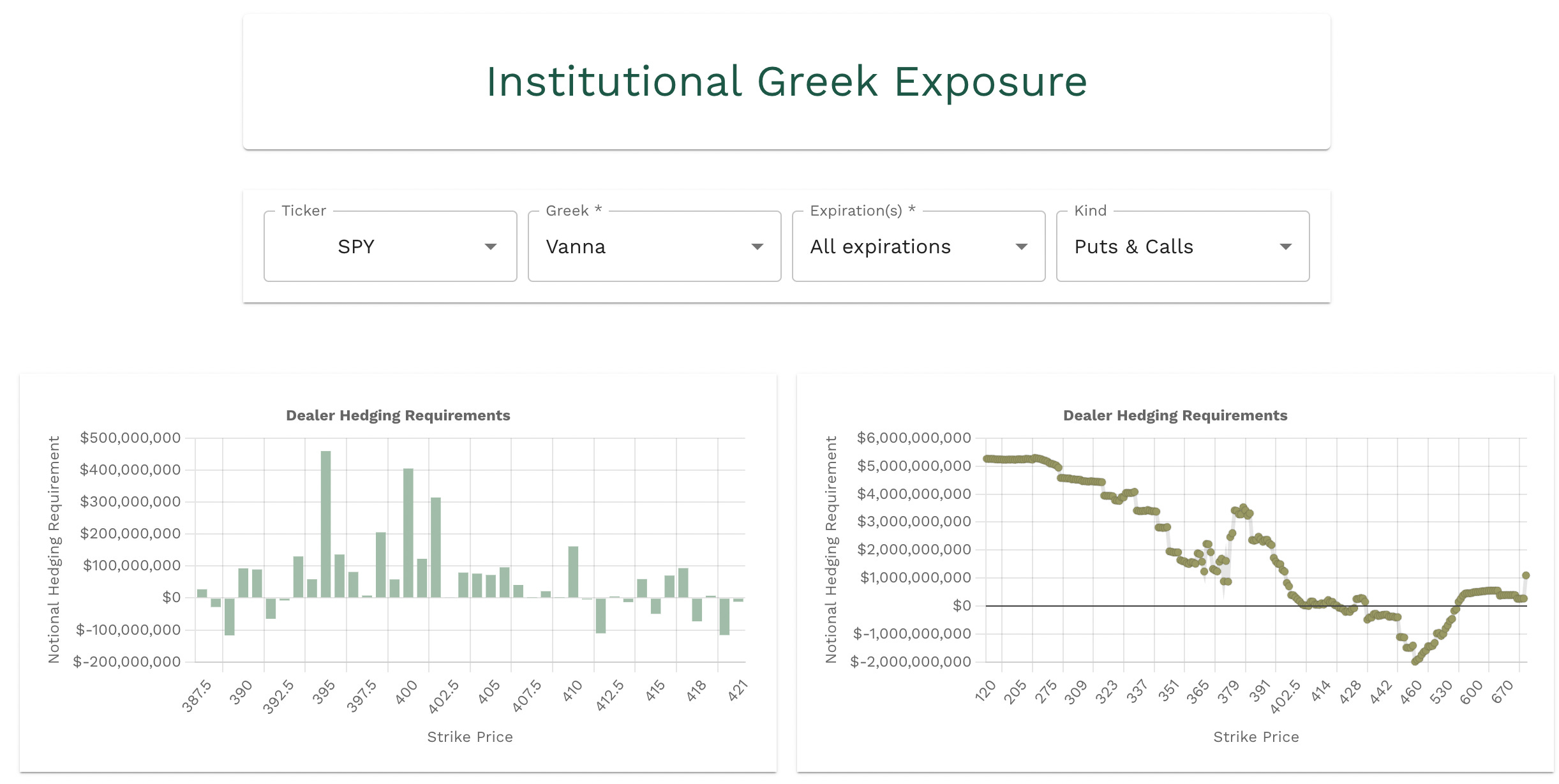1559x784 pixels.
Task: Click the leftmost data point on line chart
Action: pyautogui.click(x=987, y=459)
